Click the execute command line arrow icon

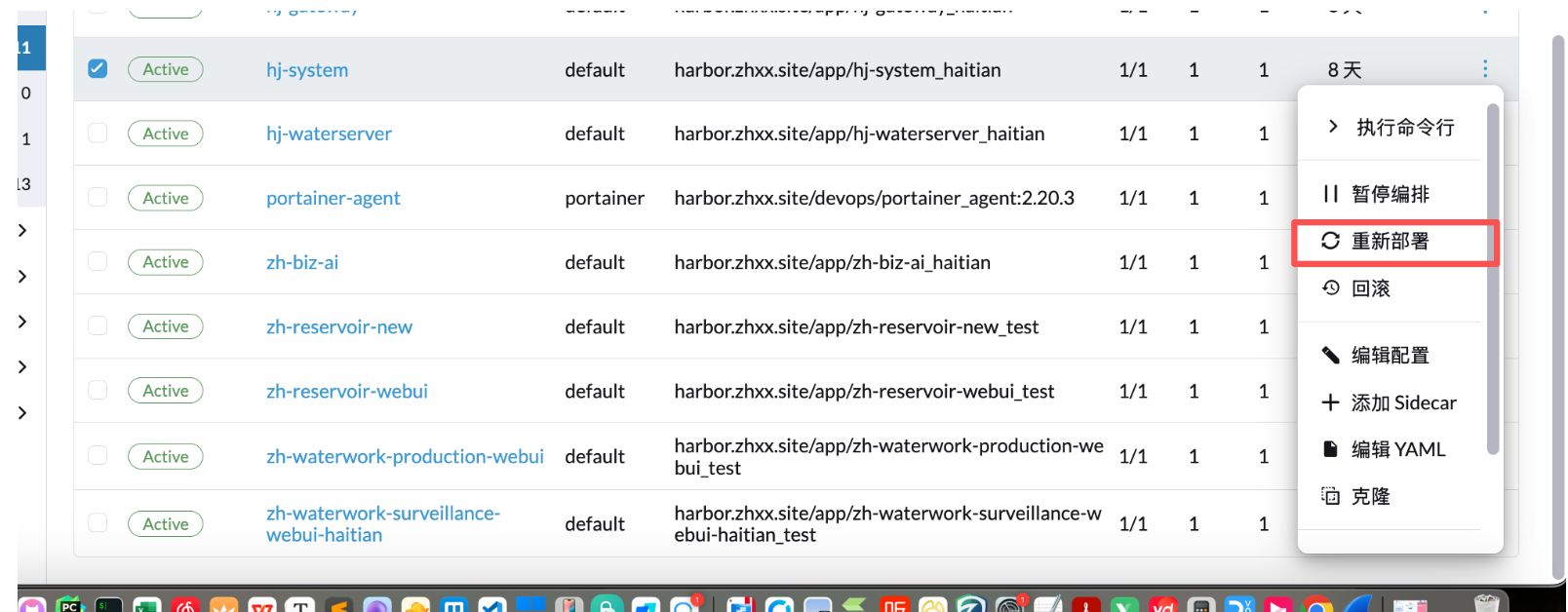tap(1333, 127)
